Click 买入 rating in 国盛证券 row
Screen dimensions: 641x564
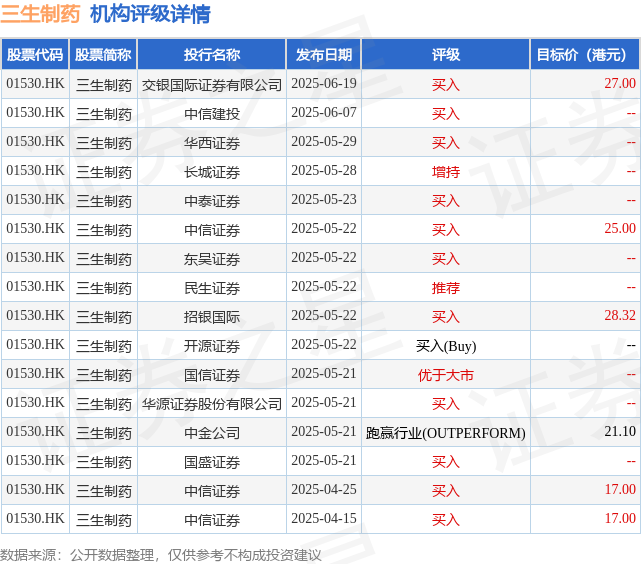[446, 462]
